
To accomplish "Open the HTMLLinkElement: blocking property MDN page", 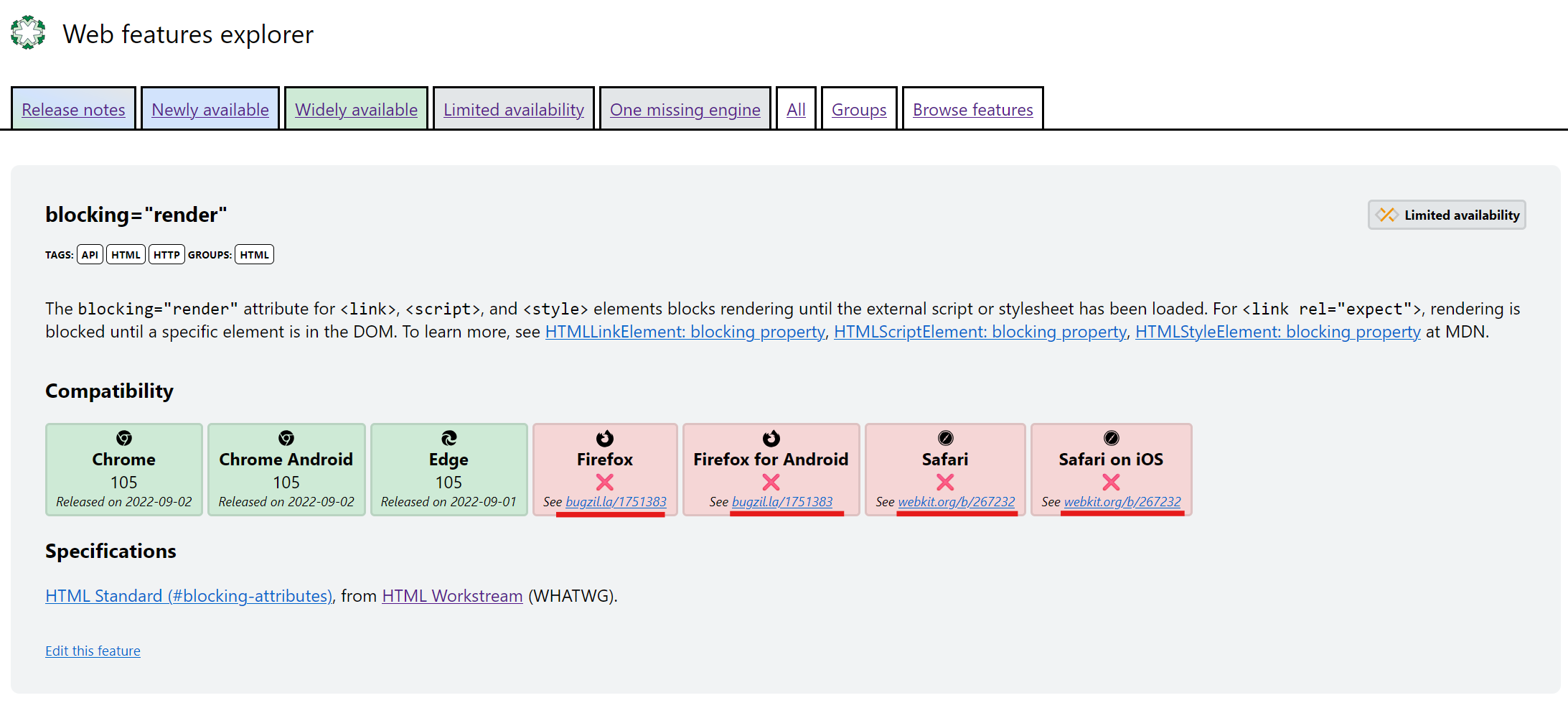I will pos(685,332).
